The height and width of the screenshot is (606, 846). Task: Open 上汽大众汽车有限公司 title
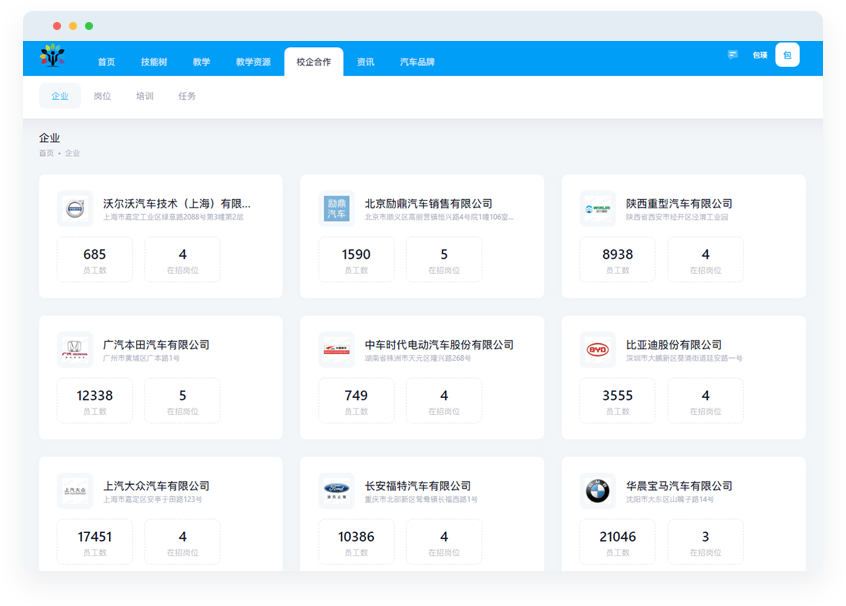point(156,486)
